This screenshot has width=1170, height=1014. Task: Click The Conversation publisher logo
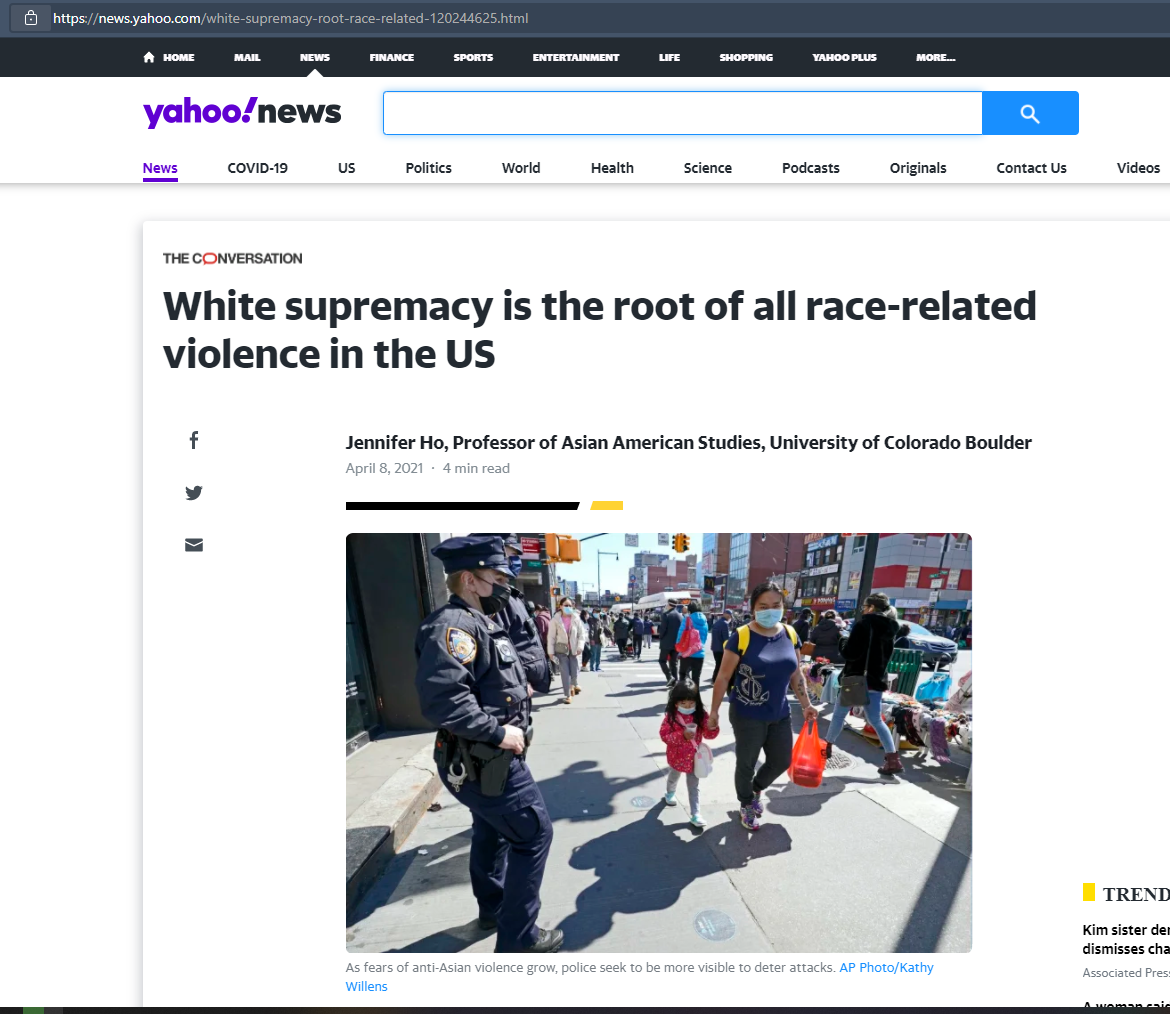coord(233,258)
